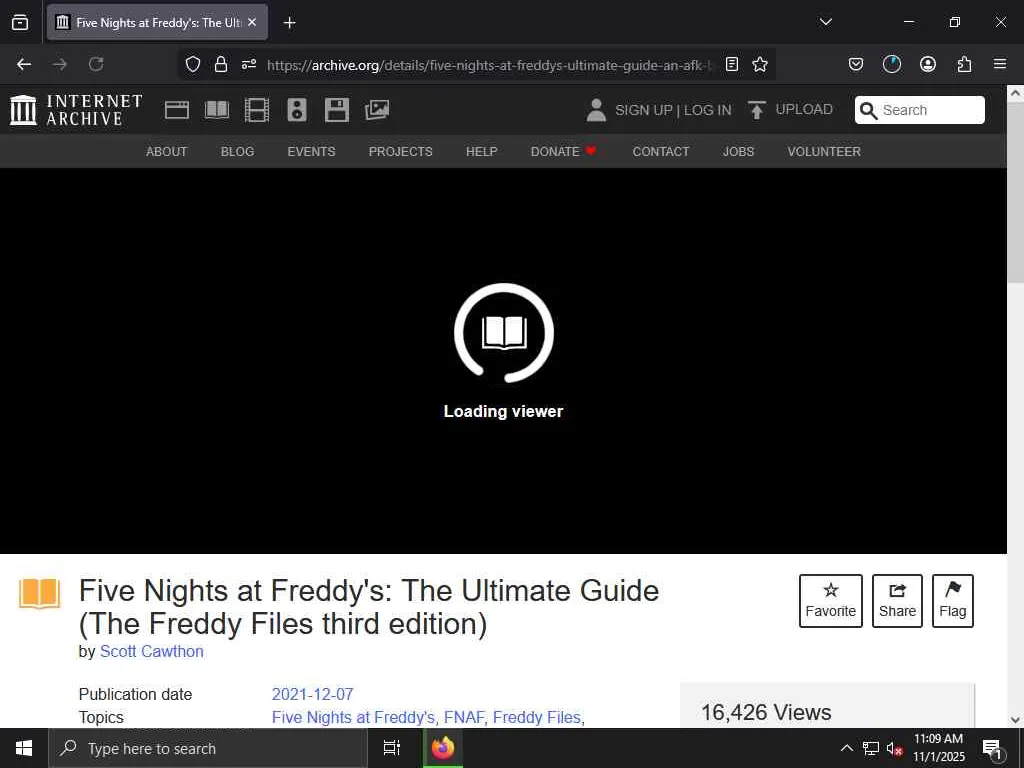Screen dimensions: 1024x768
Task: Click the SIGN UP link
Action: tap(644, 110)
